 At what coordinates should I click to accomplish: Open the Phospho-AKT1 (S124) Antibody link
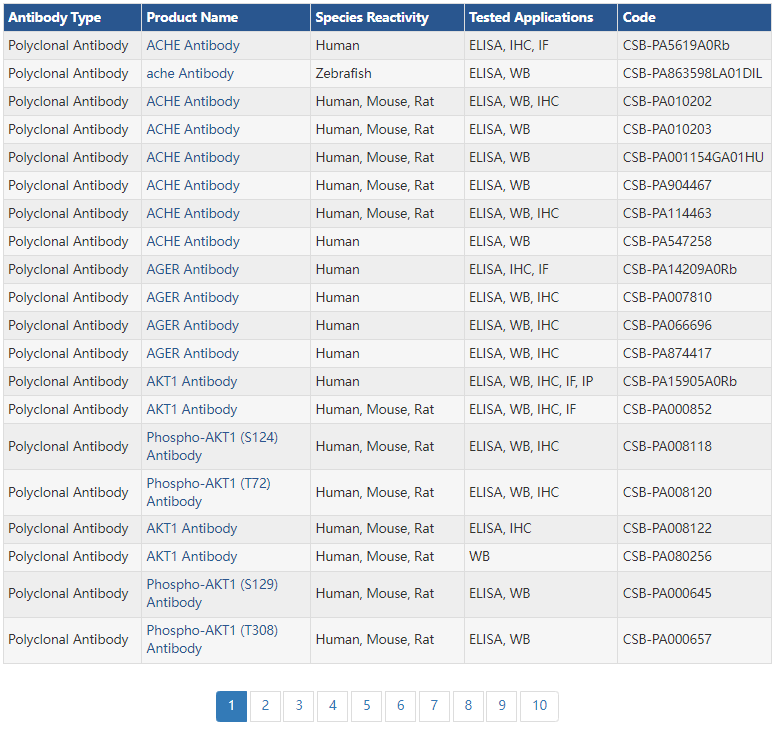pyautogui.click(x=212, y=438)
